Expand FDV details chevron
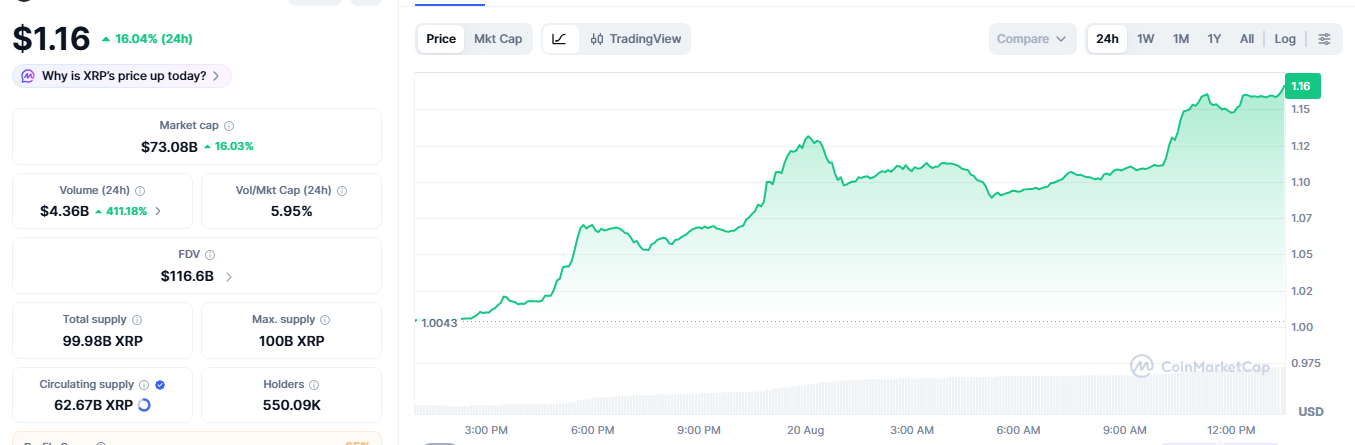This screenshot has width=1355, height=445. click(229, 276)
